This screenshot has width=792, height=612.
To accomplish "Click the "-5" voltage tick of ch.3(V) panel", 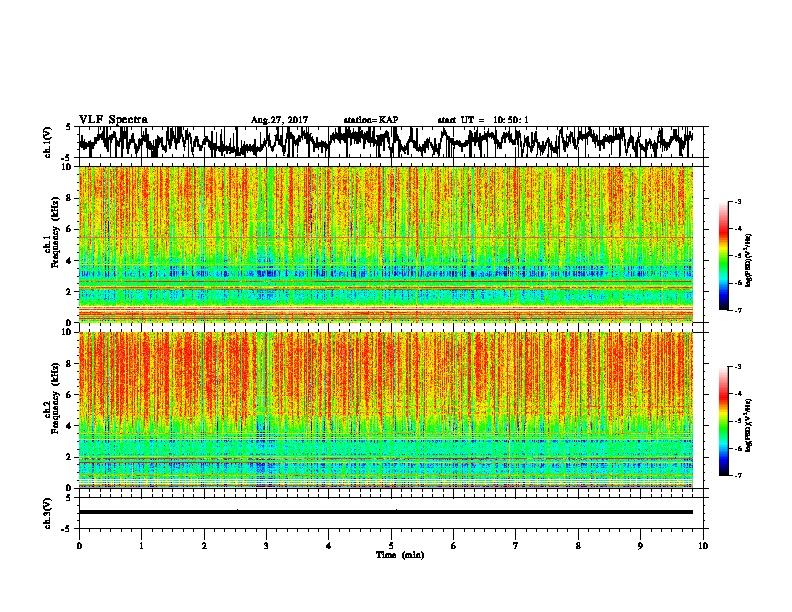I will [66, 529].
